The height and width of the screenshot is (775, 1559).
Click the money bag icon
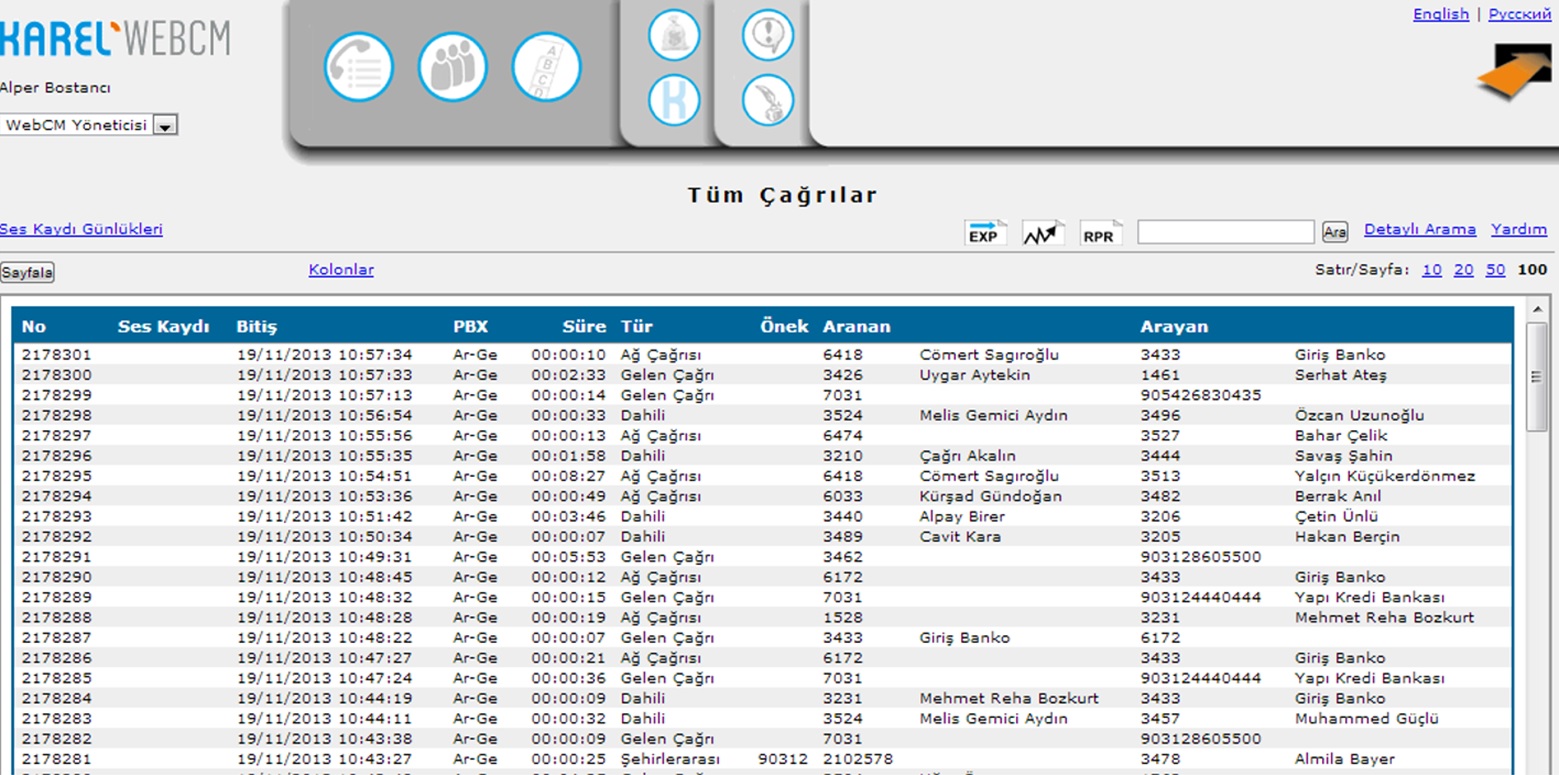click(x=673, y=34)
